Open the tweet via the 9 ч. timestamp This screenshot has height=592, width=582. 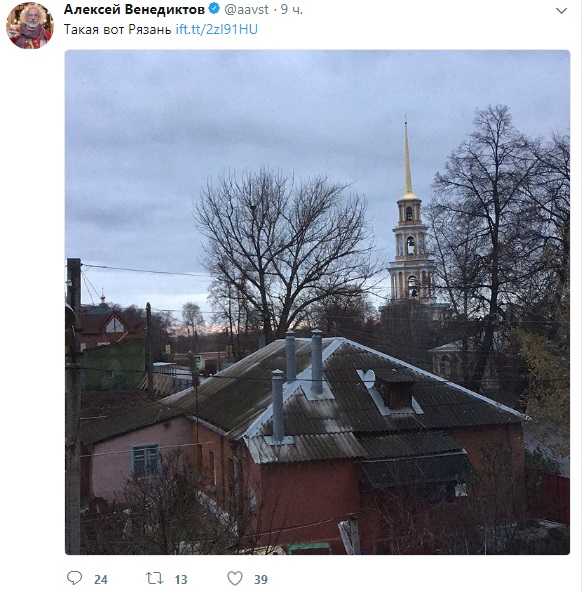[292, 9]
